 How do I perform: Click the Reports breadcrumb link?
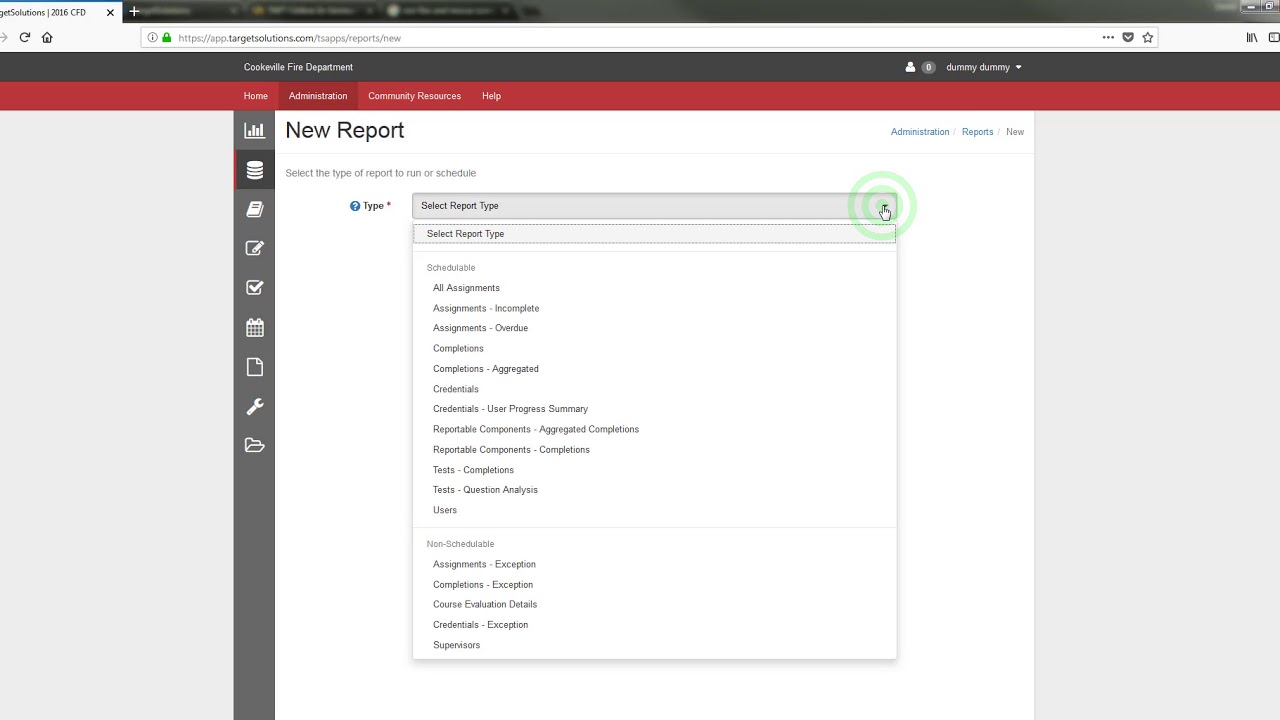977,132
